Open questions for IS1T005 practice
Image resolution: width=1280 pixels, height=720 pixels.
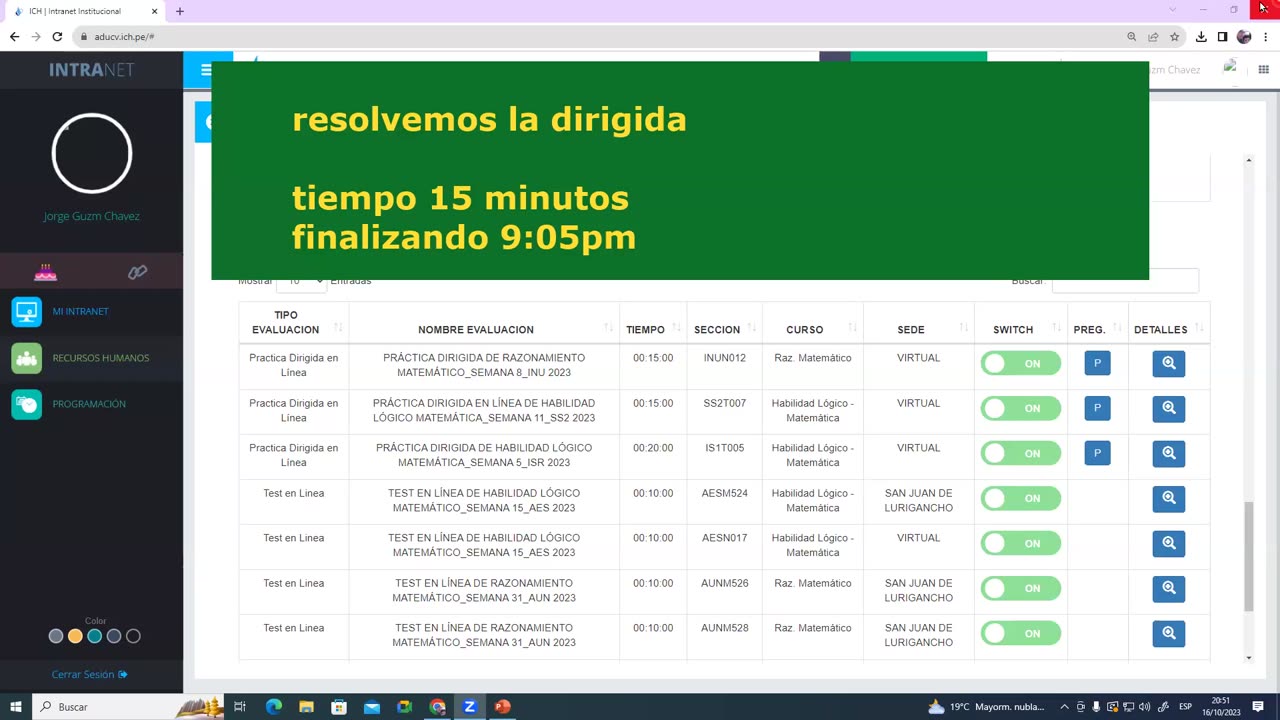pyautogui.click(x=1097, y=453)
